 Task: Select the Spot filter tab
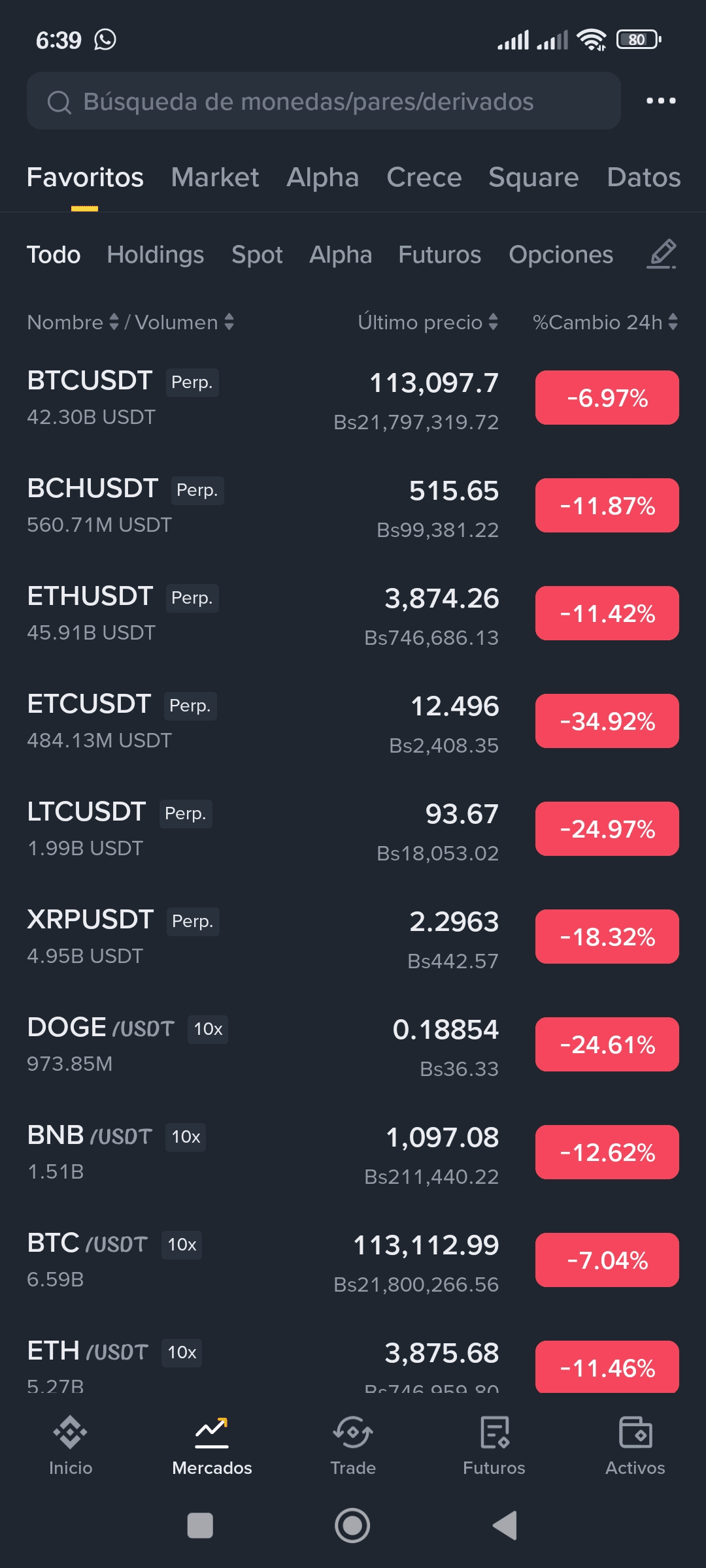coord(257,255)
